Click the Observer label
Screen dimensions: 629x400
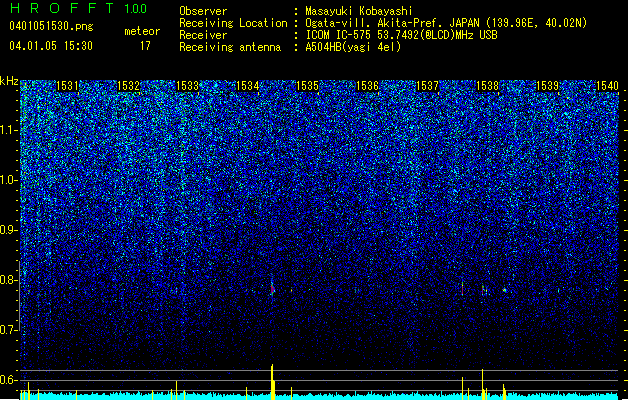(203, 11)
